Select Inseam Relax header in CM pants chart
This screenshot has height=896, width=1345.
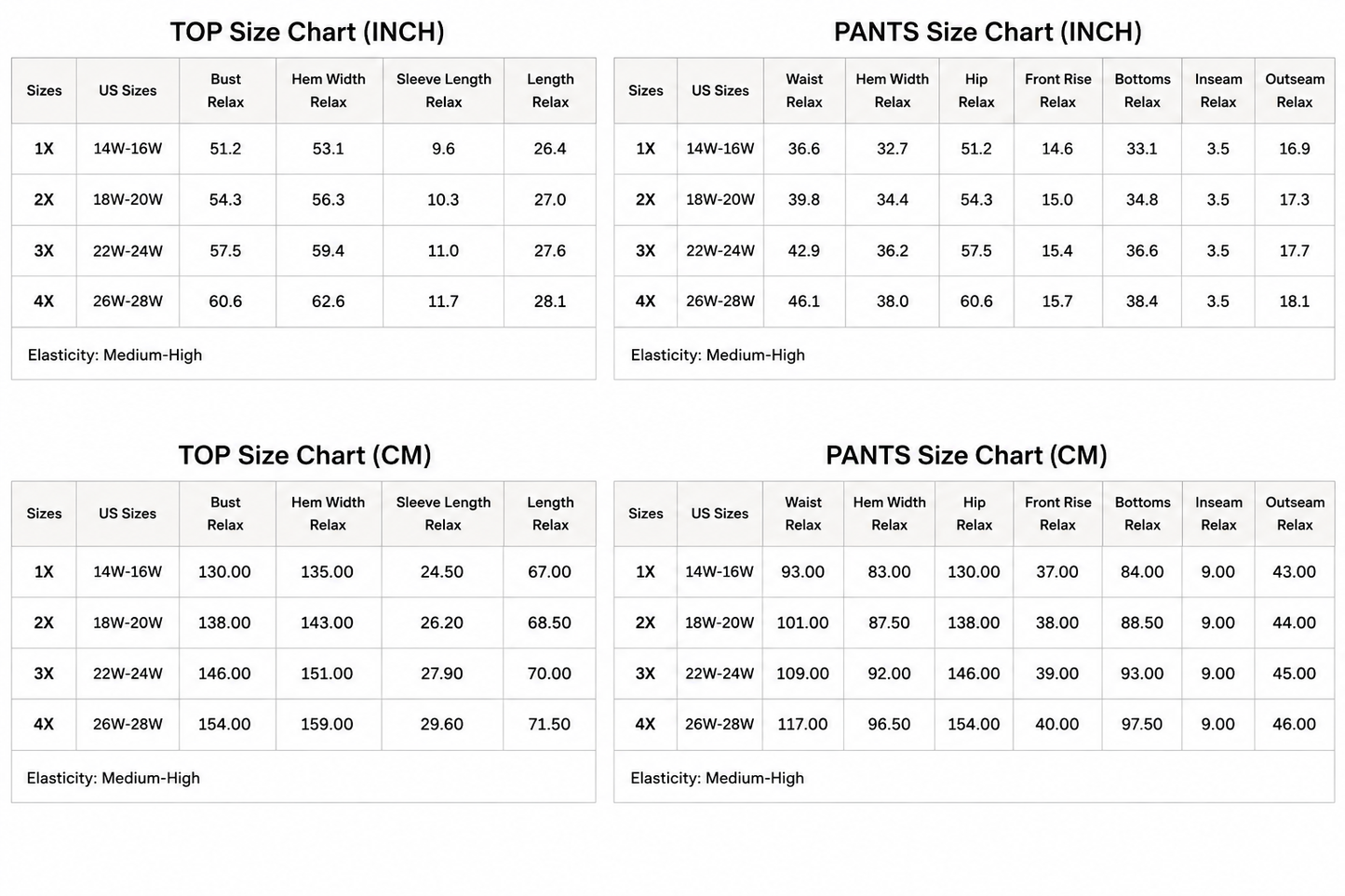(x=1218, y=514)
